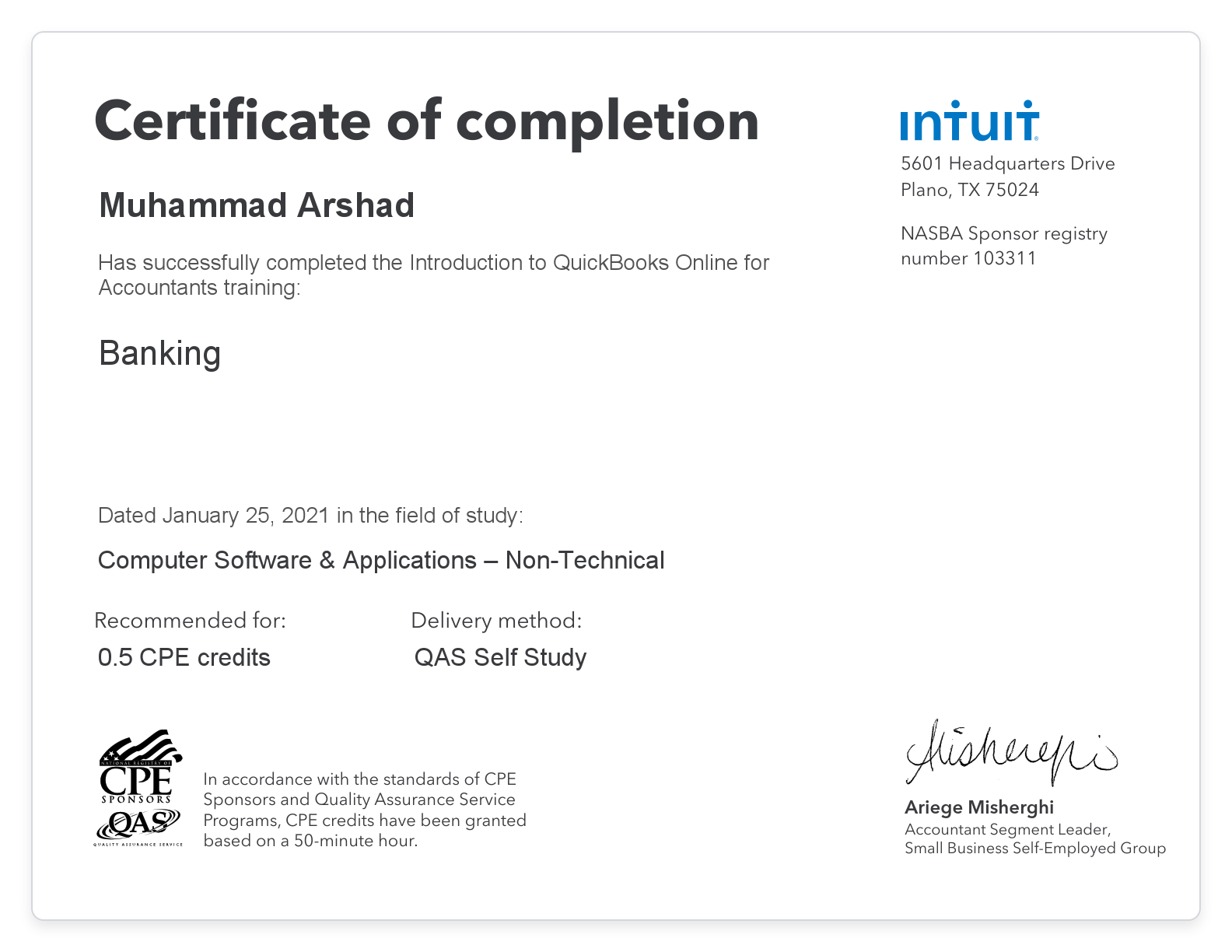Click 'number 103311'
1232x952 pixels.
click(x=968, y=258)
